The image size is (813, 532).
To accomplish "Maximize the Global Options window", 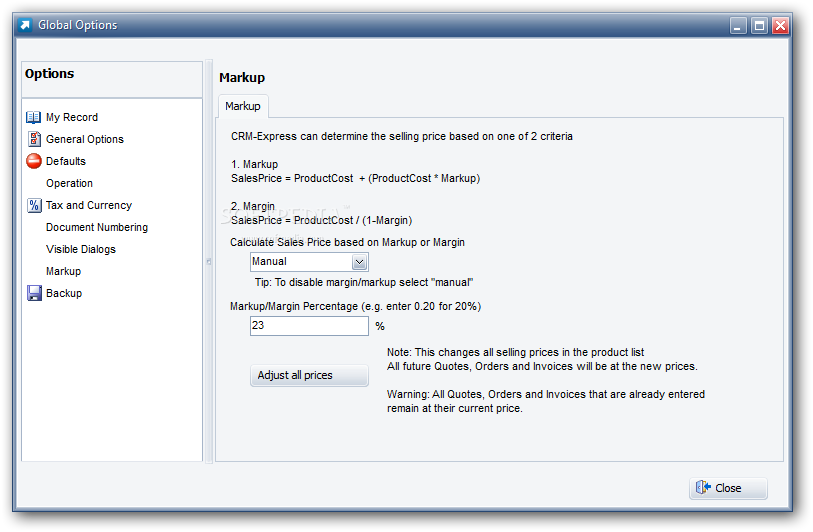I will point(759,25).
